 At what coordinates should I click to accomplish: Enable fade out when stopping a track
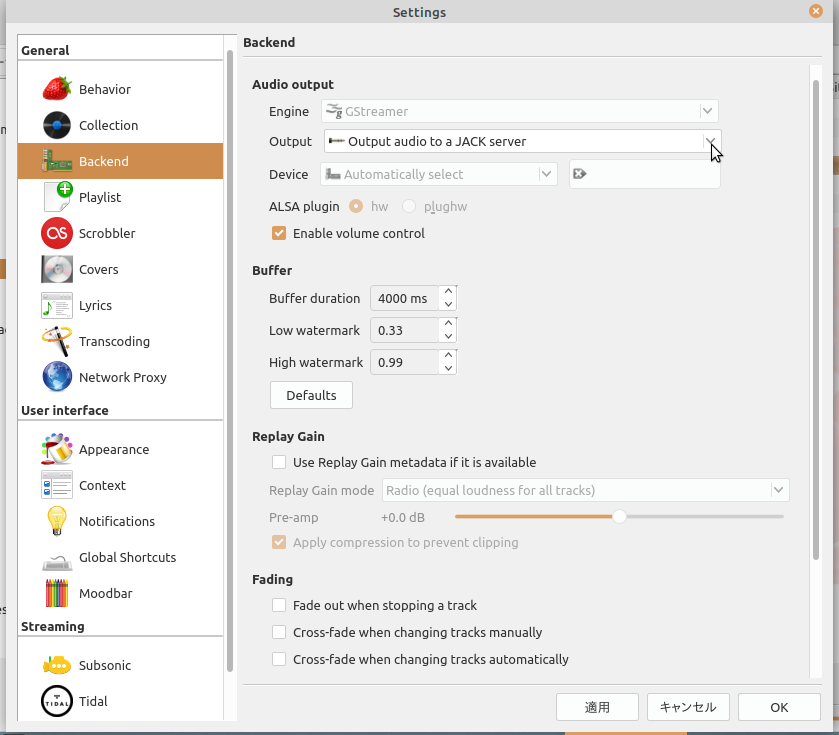(x=278, y=605)
